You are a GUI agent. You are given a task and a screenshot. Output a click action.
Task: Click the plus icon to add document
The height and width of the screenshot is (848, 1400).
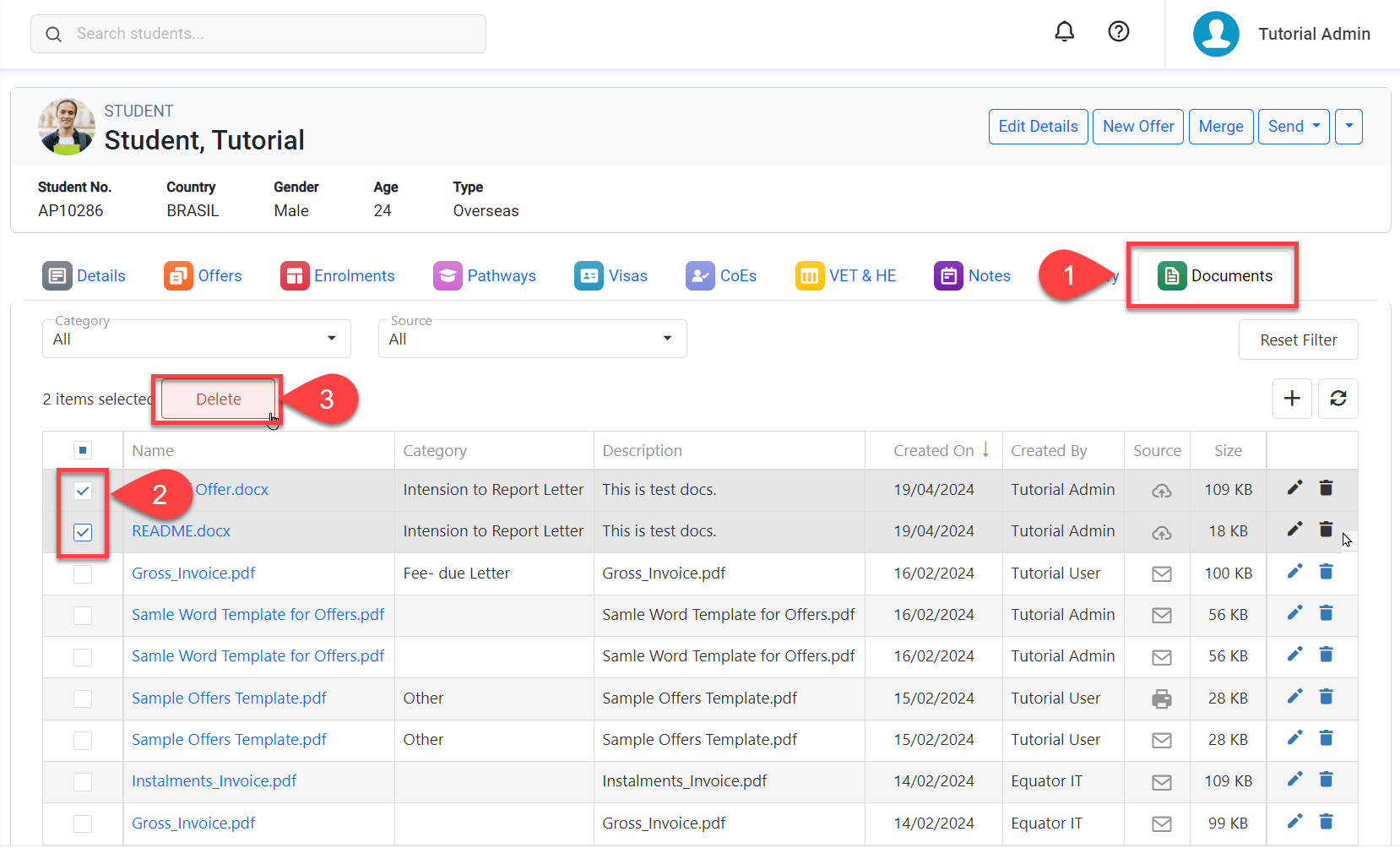[1291, 399]
